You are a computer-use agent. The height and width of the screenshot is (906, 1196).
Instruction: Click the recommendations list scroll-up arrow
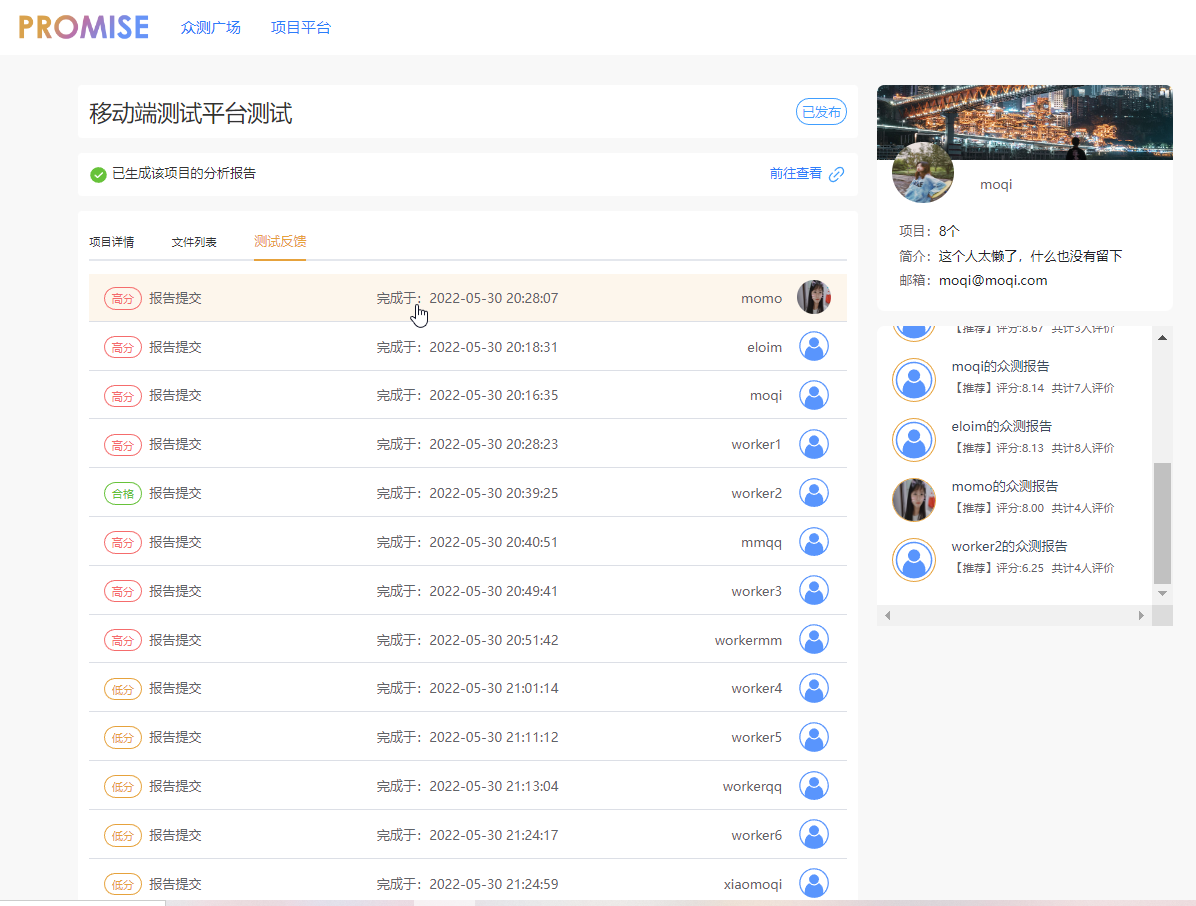click(1162, 337)
